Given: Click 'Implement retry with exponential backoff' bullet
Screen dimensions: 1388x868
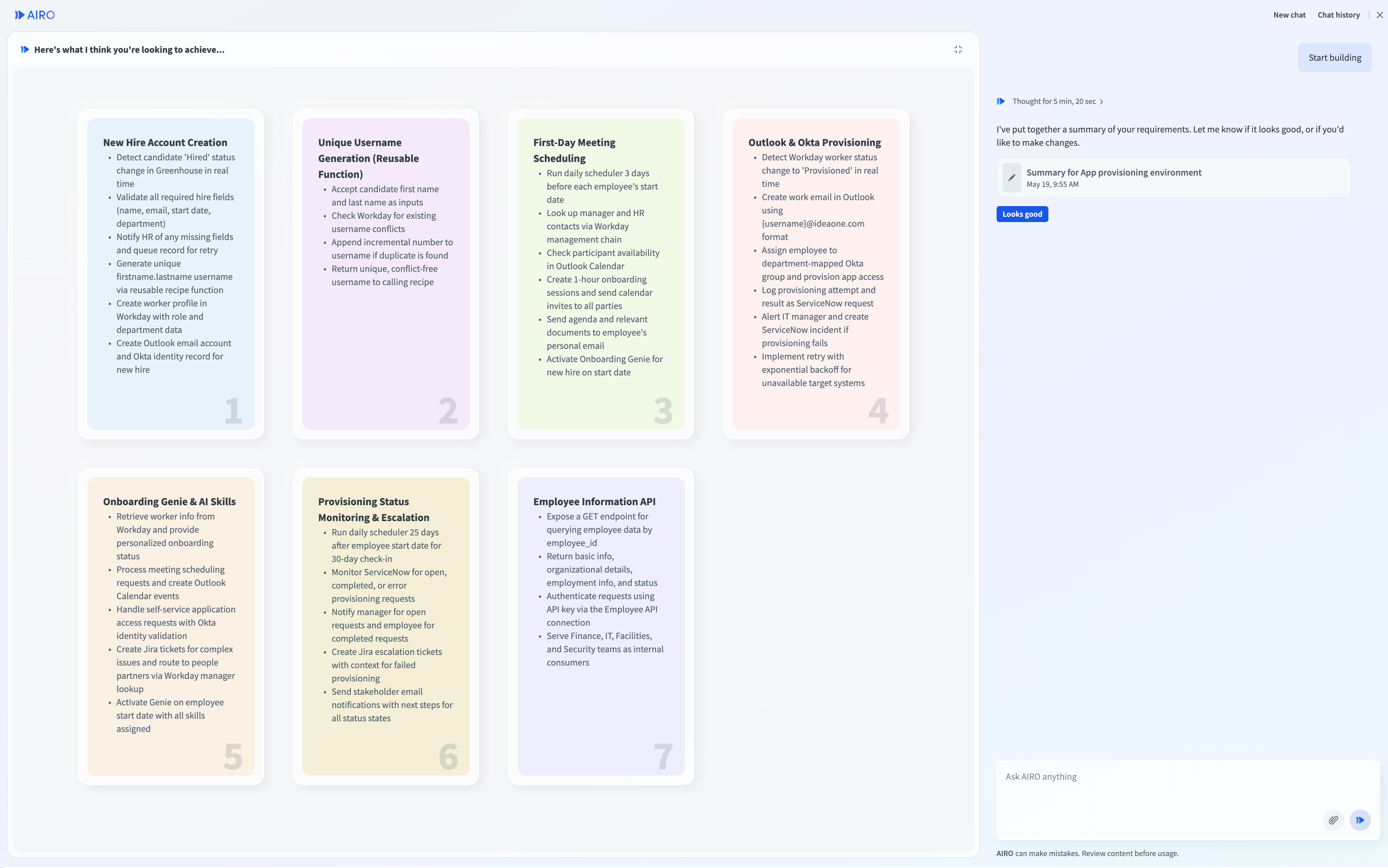Looking at the screenshot, I should pyautogui.click(x=813, y=370).
